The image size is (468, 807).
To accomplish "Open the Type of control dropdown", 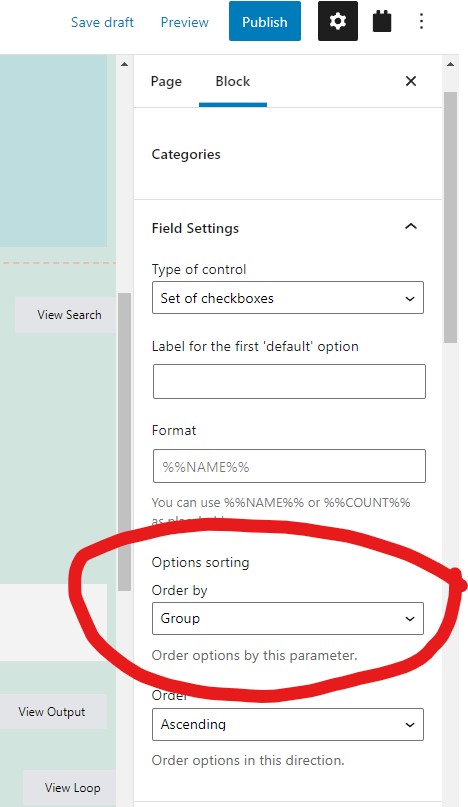I will [288, 297].
